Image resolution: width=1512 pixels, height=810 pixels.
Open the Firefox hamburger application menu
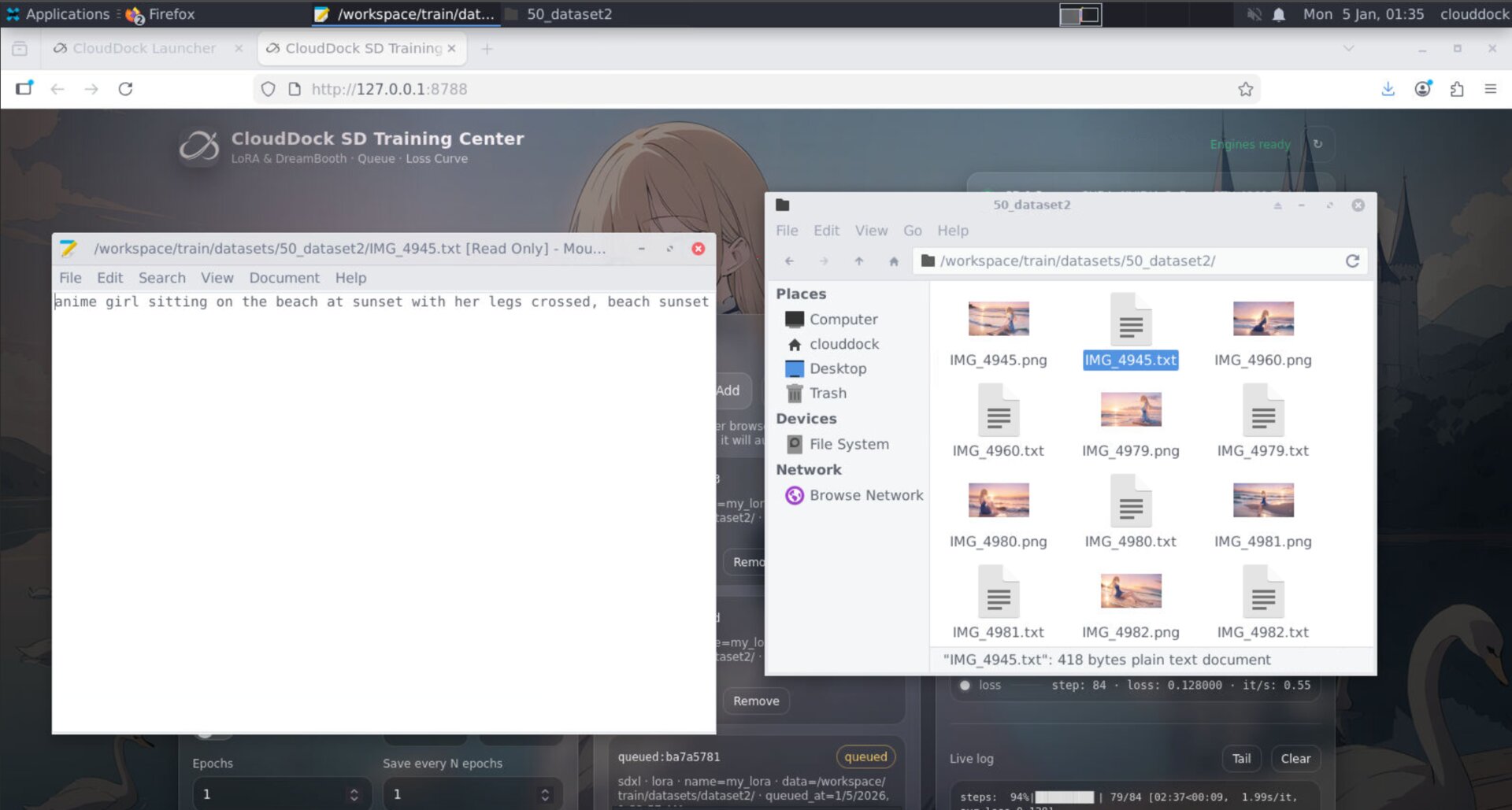pos(1490,89)
